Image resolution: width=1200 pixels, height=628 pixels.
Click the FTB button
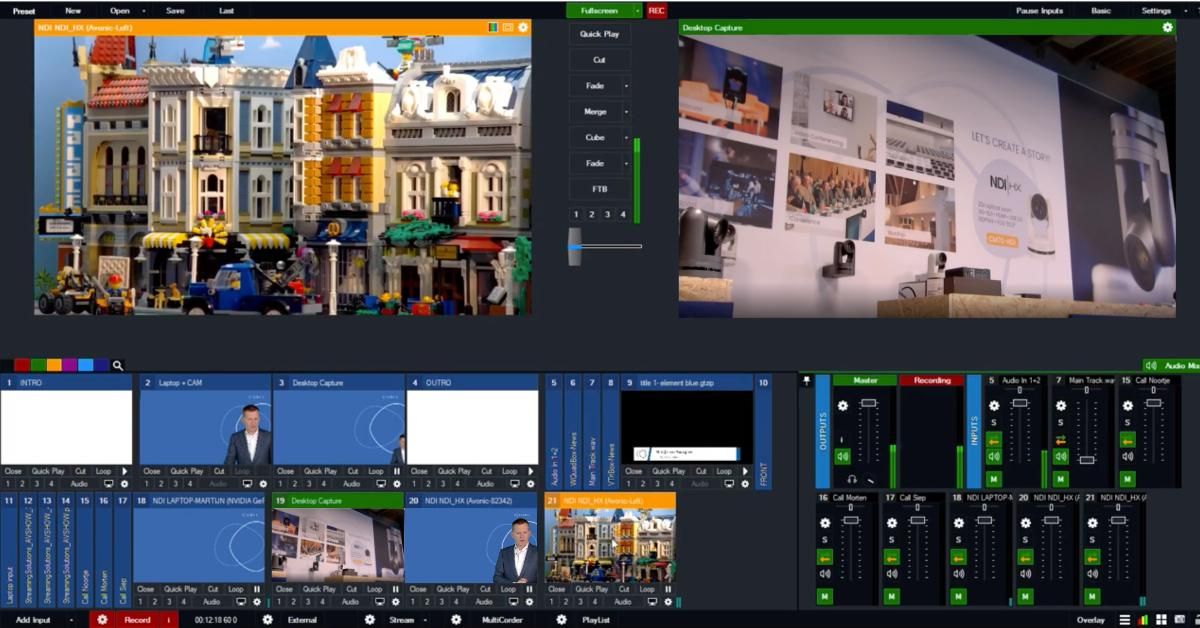[600, 189]
